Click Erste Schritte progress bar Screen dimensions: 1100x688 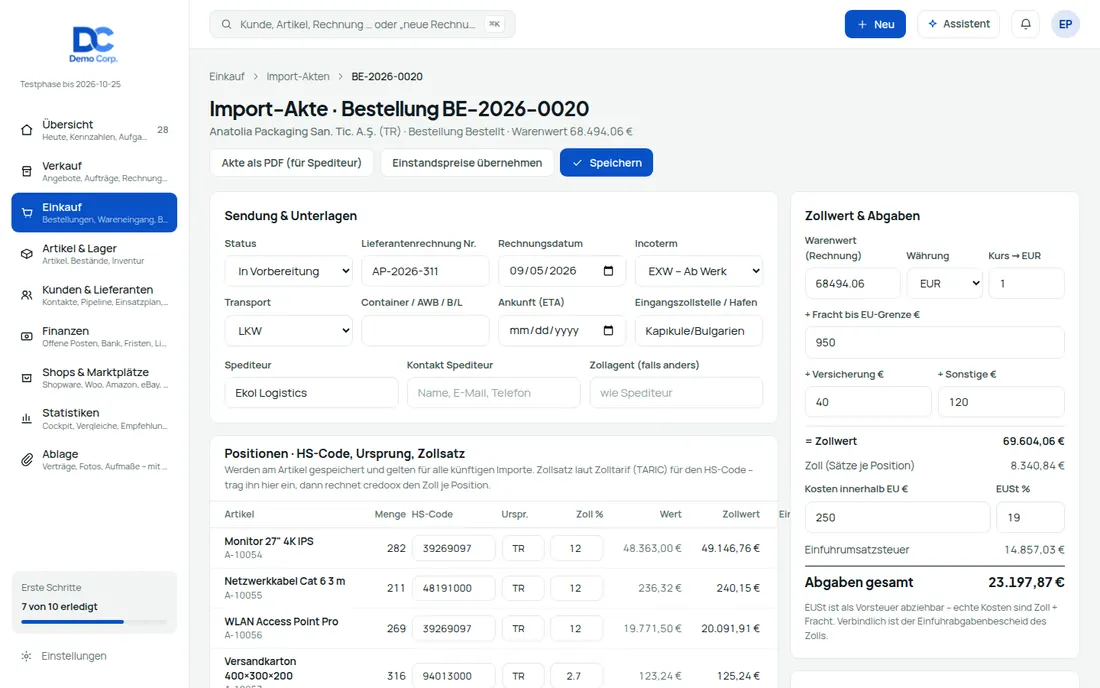(x=94, y=621)
